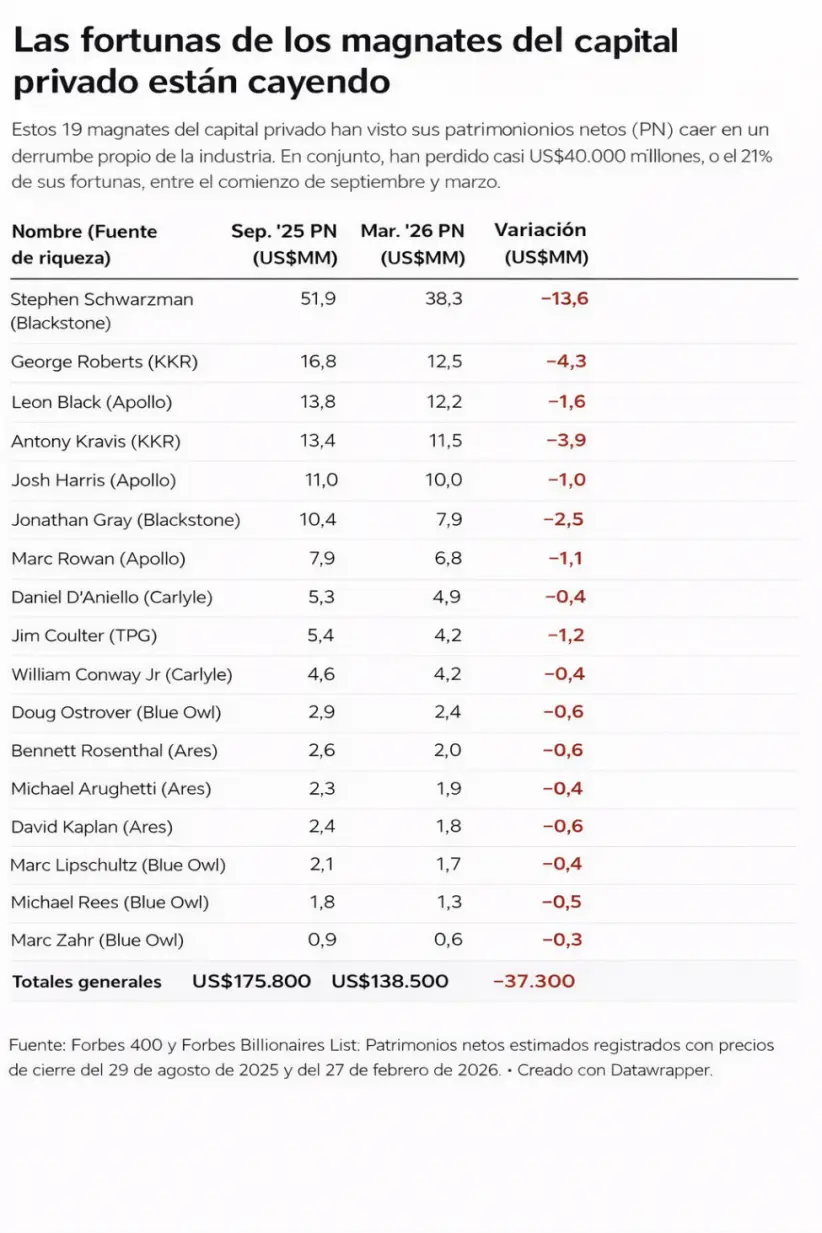Click the US$138.500 total value

pyautogui.click(x=390, y=981)
